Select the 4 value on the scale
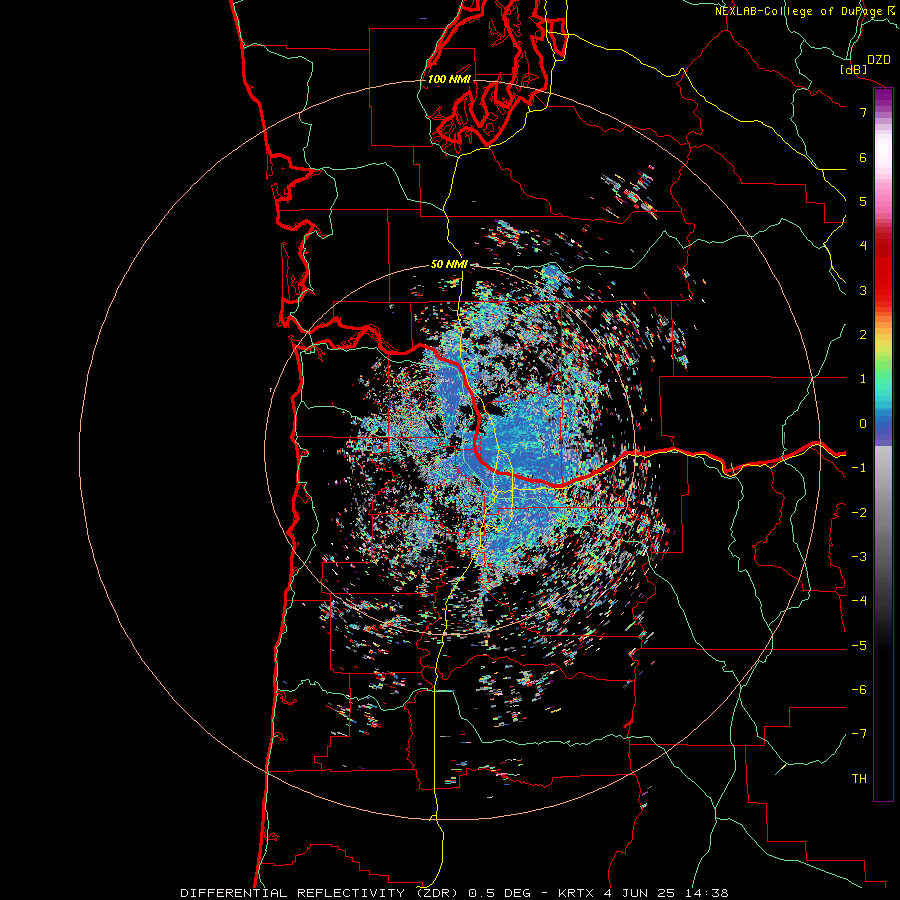Image resolution: width=900 pixels, height=900 pixels. pos(863,246)
